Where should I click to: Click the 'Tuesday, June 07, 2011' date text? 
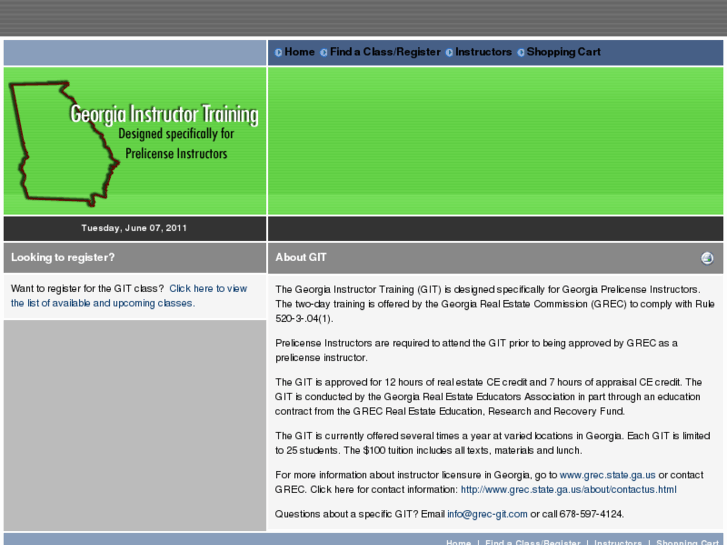click(x=134, y=228)
